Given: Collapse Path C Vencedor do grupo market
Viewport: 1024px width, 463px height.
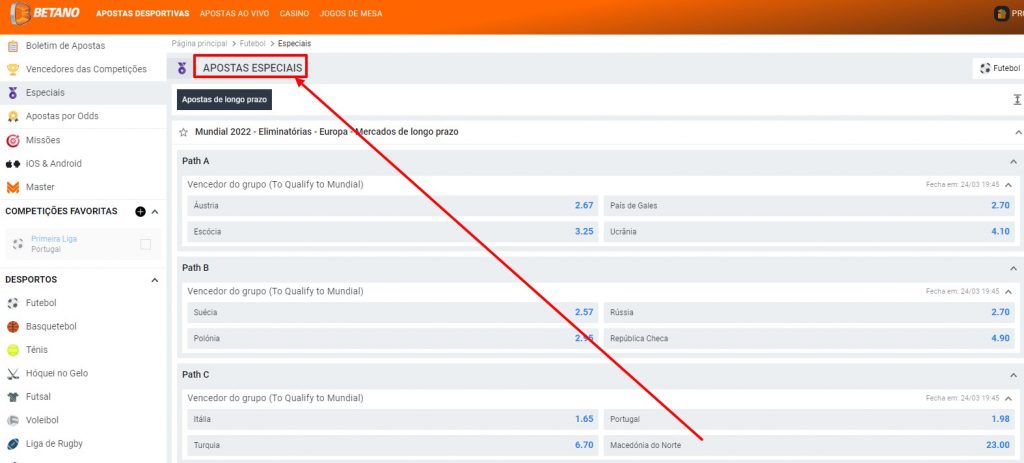Looking at the screenshot, I should 1008,398.
